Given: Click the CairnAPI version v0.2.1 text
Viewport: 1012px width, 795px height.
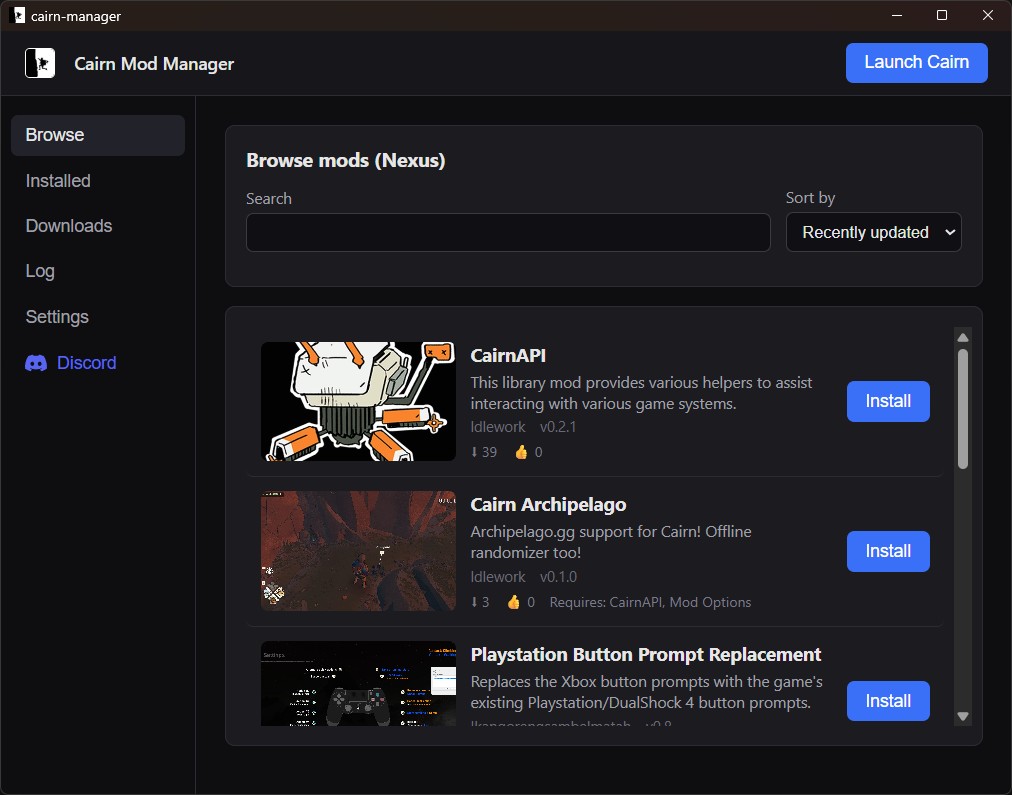Looking at the screenshot, I should pos(558,427).
